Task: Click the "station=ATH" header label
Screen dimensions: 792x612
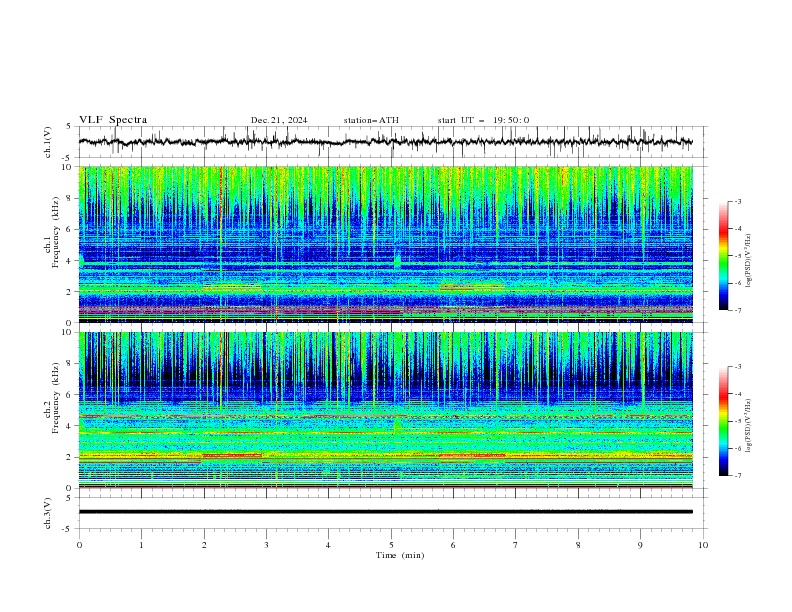Action: coord(371,120)
